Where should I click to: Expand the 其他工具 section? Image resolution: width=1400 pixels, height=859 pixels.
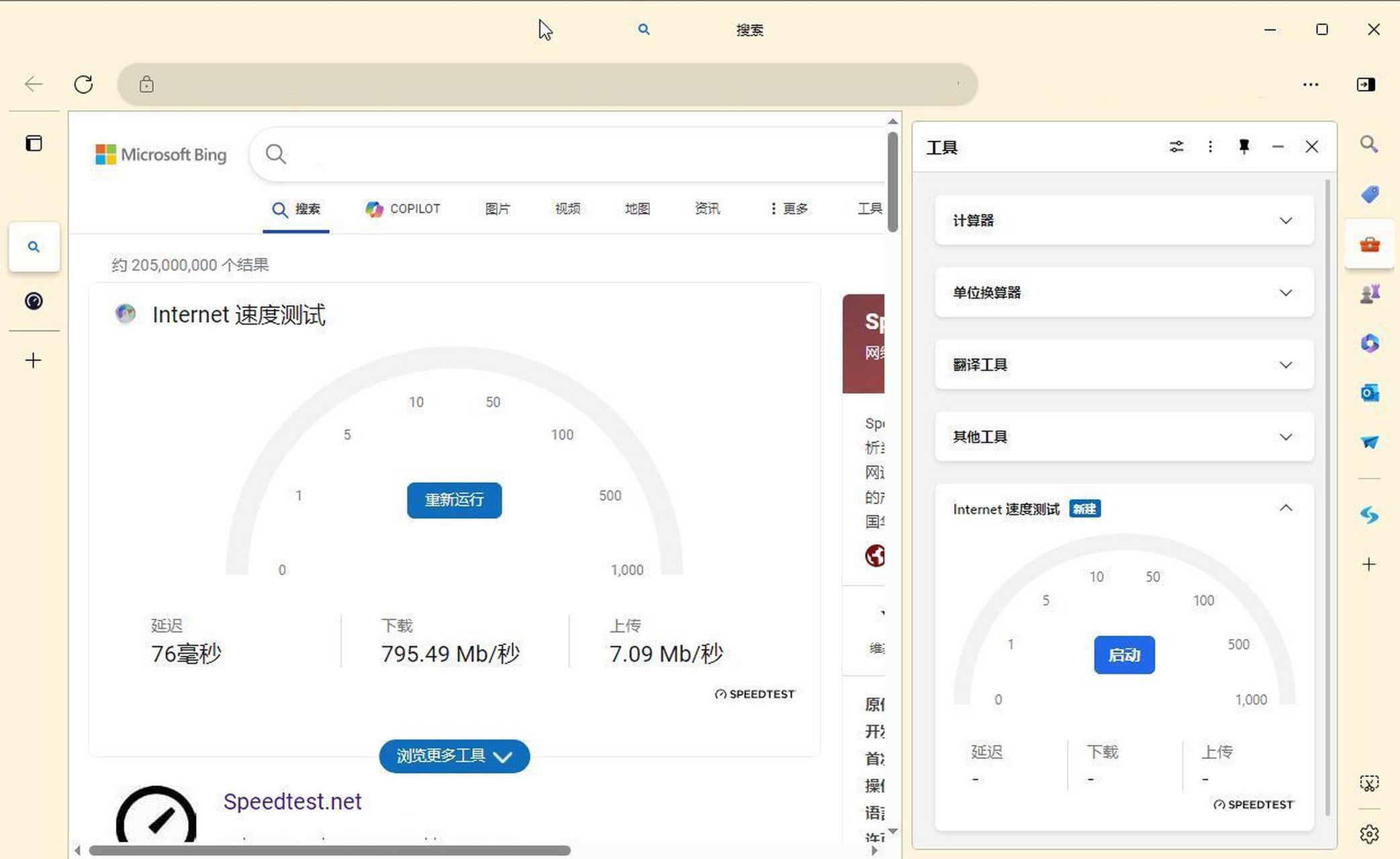(1124, 437)
